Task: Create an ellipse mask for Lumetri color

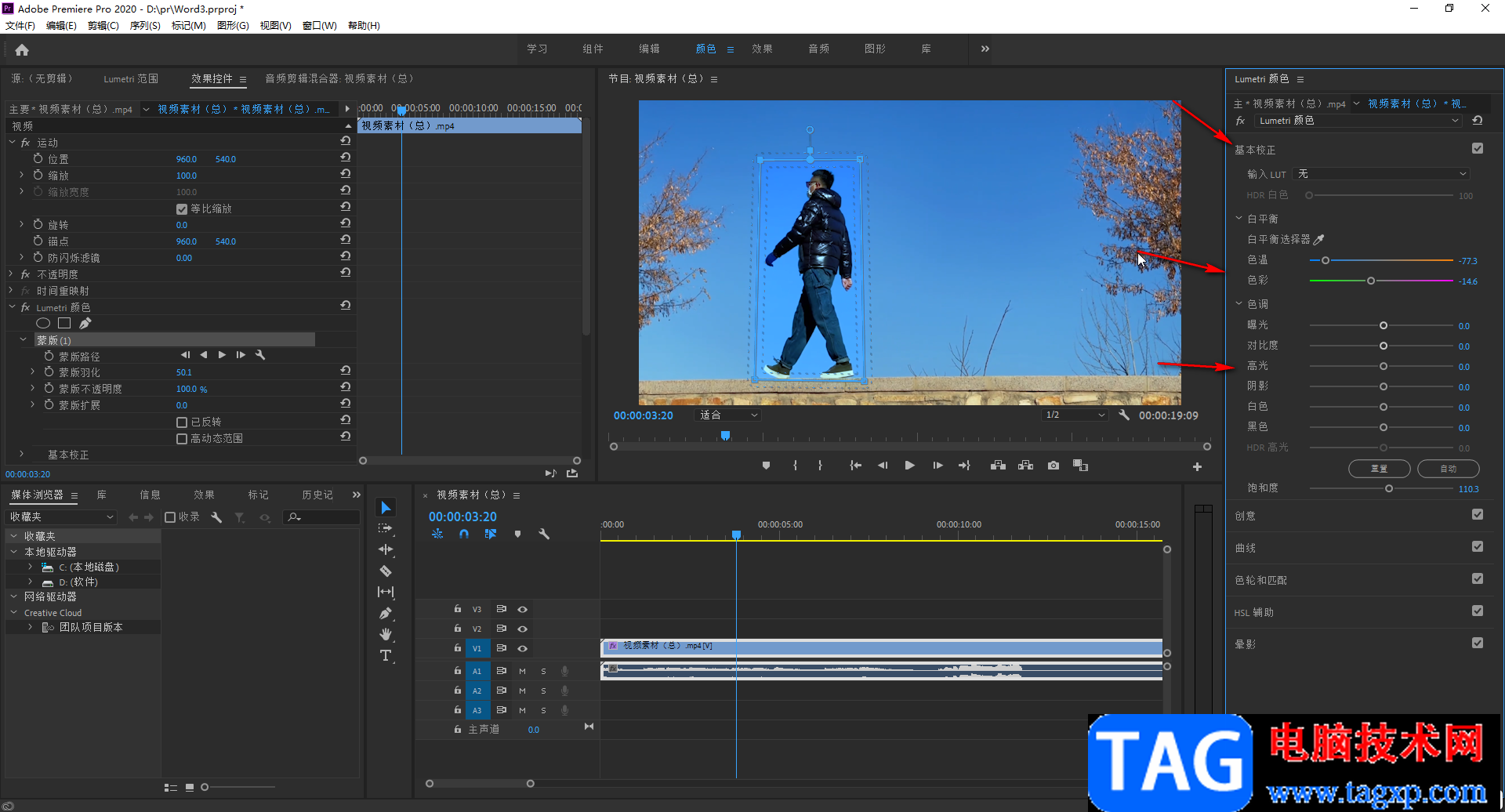Action: [43, 323]
